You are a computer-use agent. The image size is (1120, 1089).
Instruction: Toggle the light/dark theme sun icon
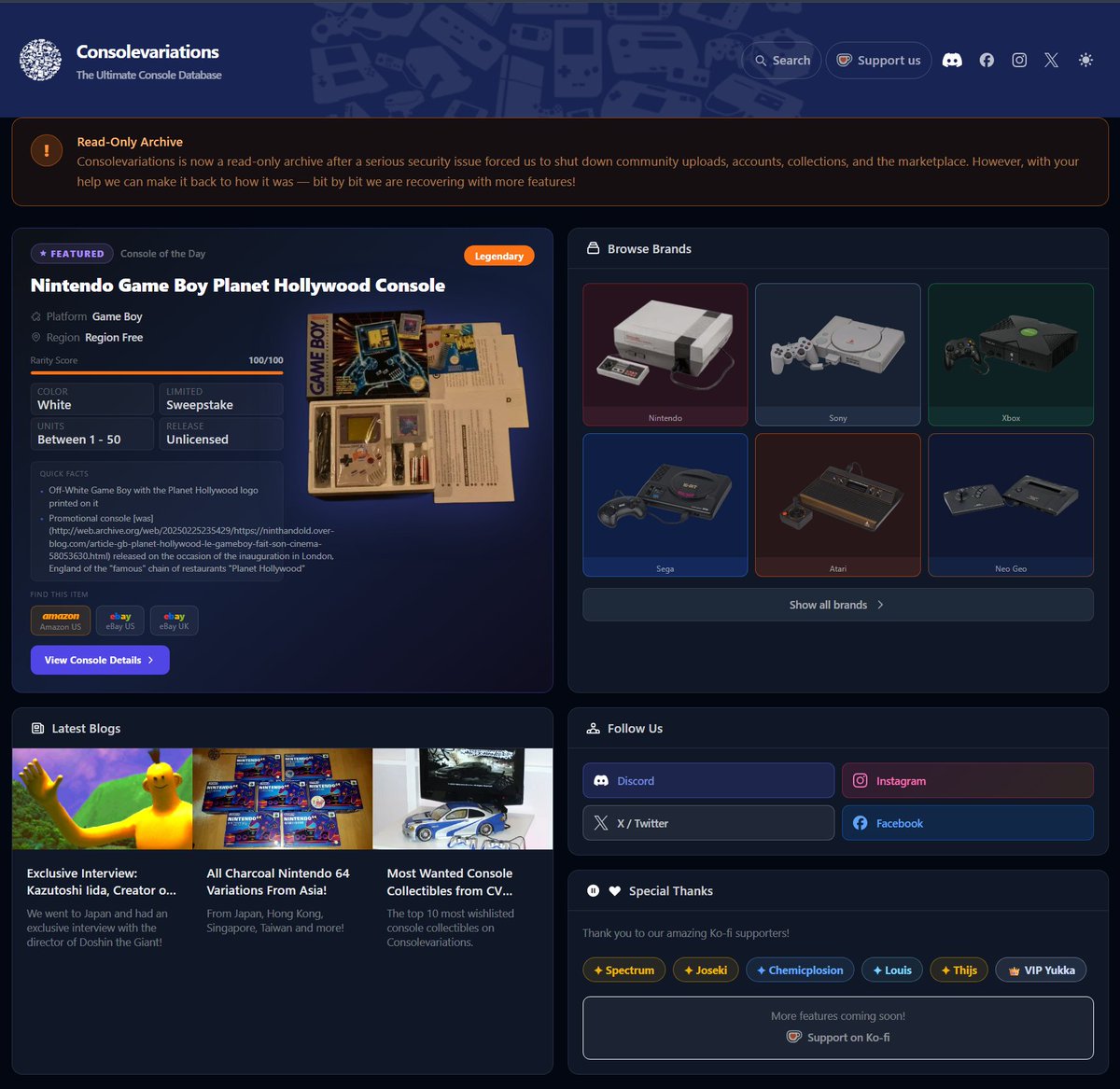tap(1085, 61)
